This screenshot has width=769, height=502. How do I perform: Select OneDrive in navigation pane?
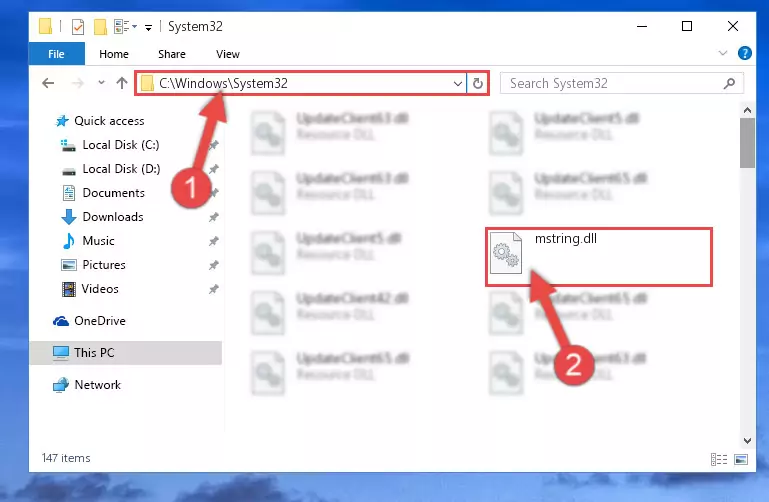coord(100,321)
